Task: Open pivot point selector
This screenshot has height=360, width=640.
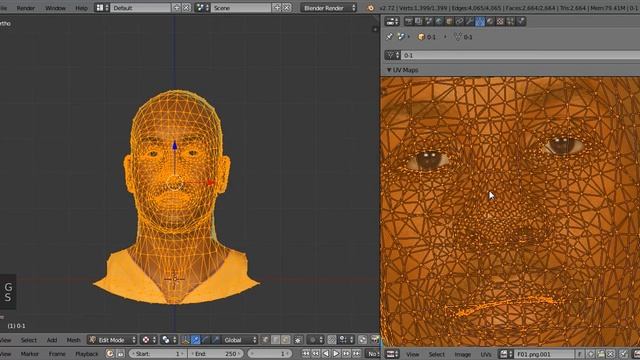Action: [169, 340]
